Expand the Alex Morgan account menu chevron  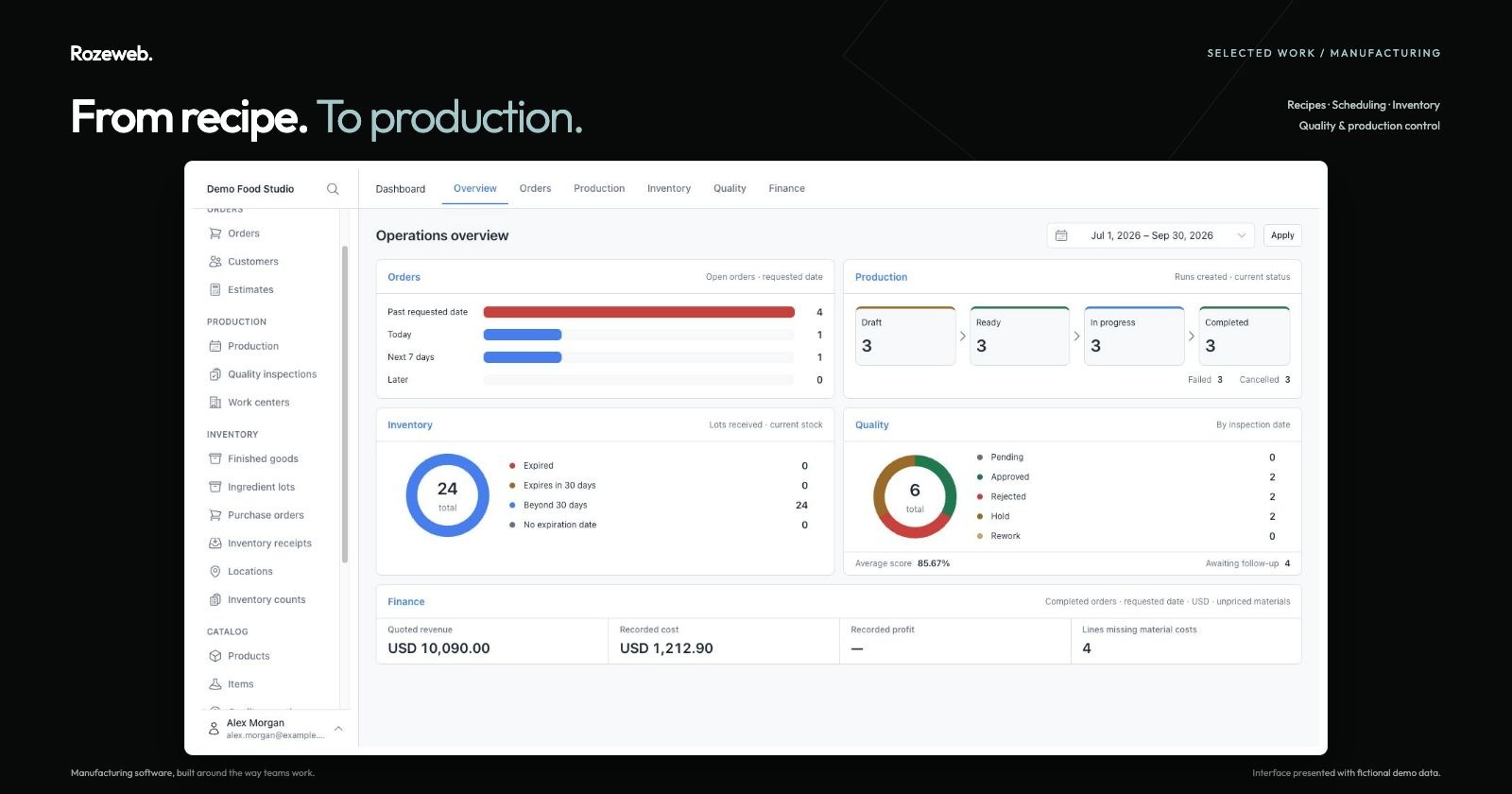tap(338, 729)
